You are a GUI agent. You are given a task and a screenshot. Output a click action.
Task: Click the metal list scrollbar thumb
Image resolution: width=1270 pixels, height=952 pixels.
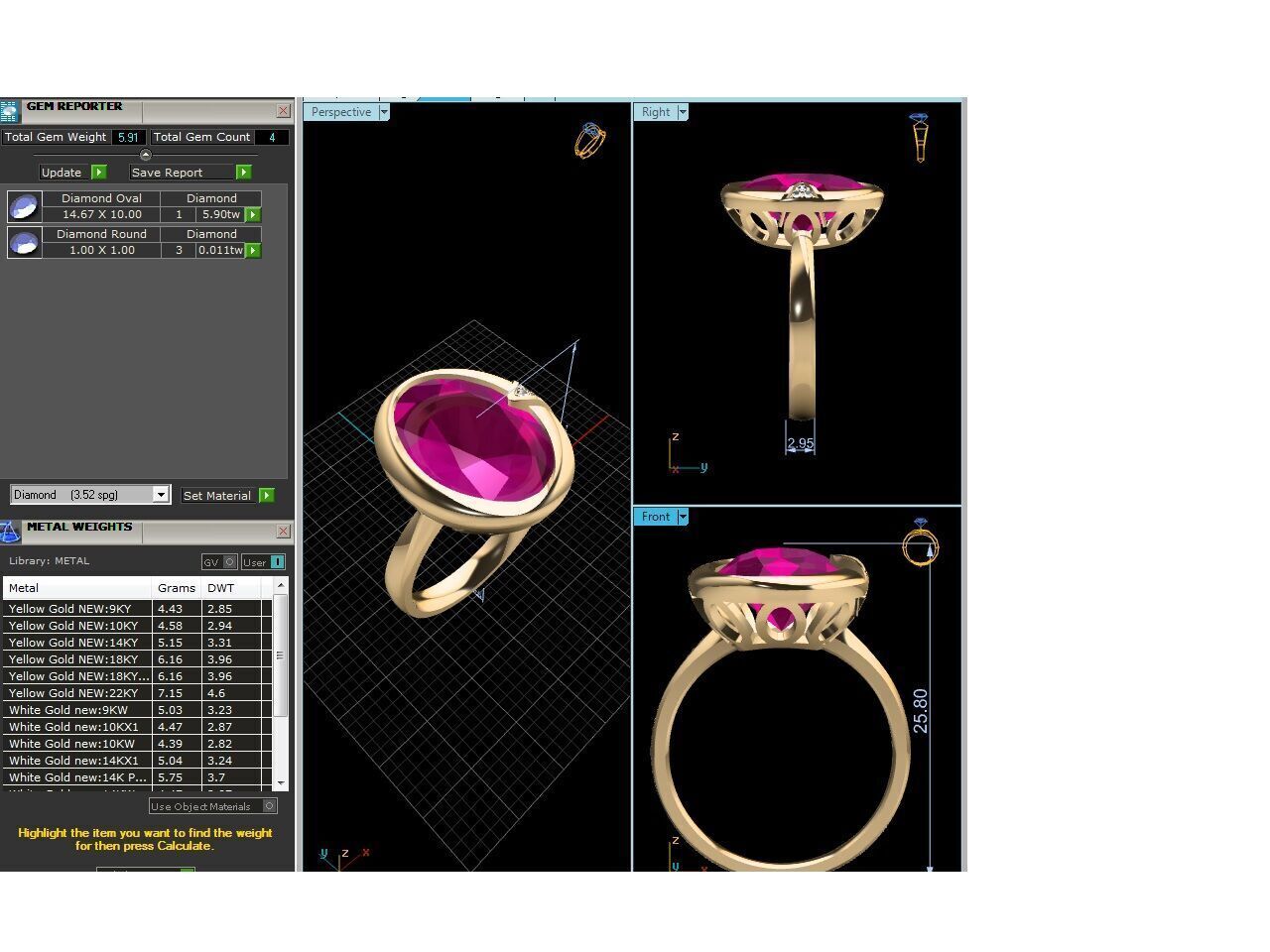click(281, 655)
